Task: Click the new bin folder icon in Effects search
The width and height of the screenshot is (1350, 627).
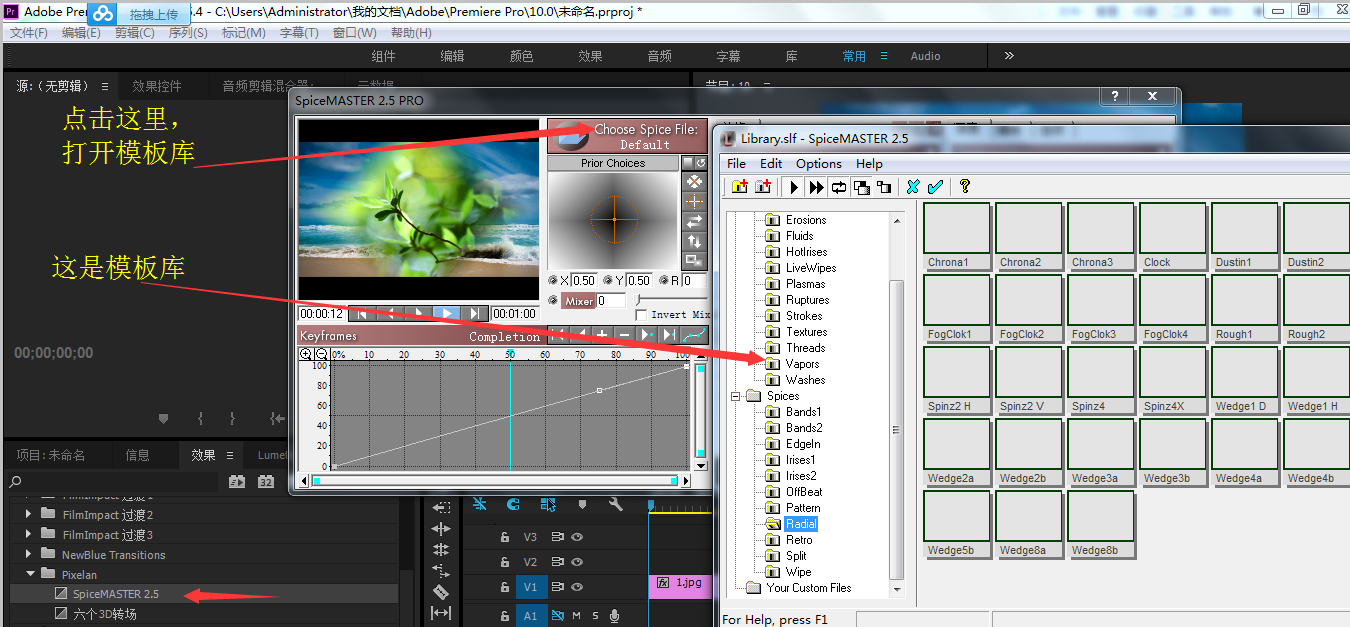Action: pyautogui.click(x=237, y=481)
